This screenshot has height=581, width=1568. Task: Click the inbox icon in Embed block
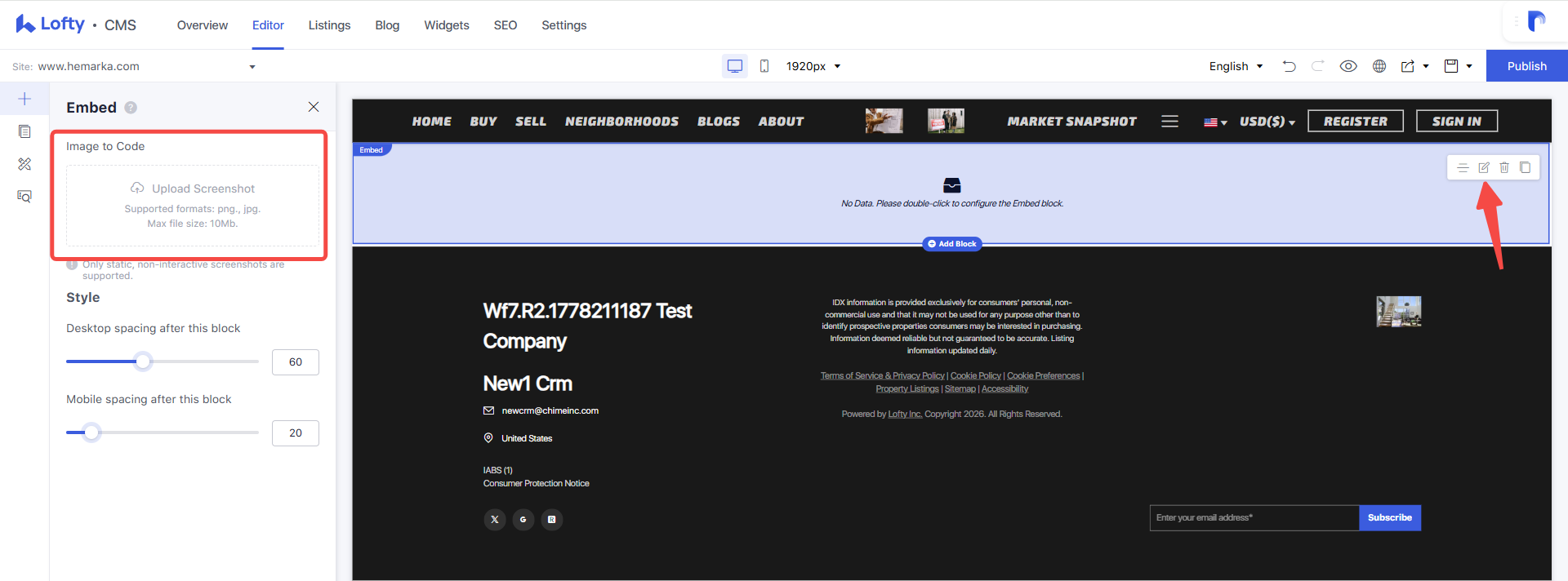tap(952, 185)
